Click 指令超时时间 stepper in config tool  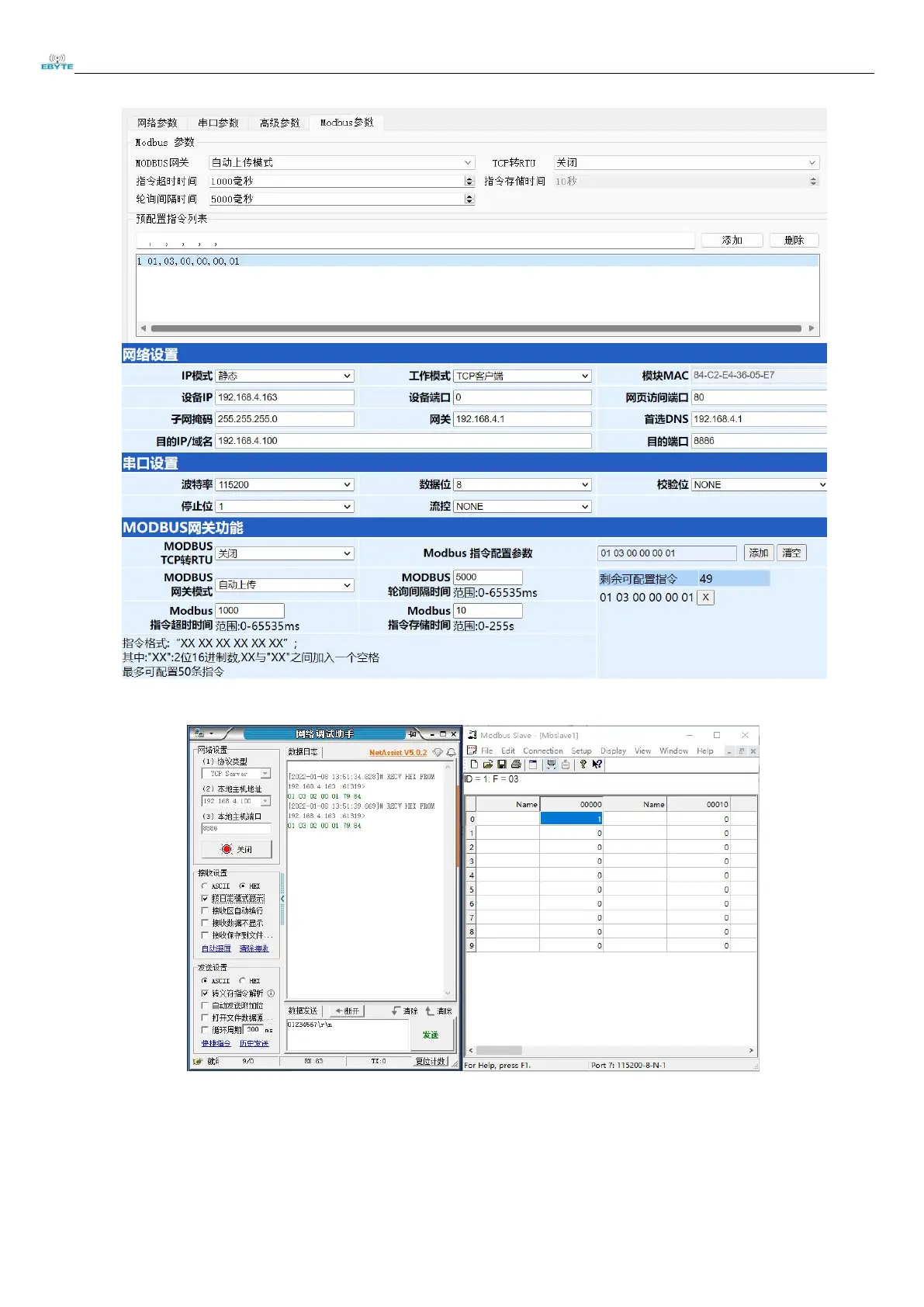tap(469, 181)
